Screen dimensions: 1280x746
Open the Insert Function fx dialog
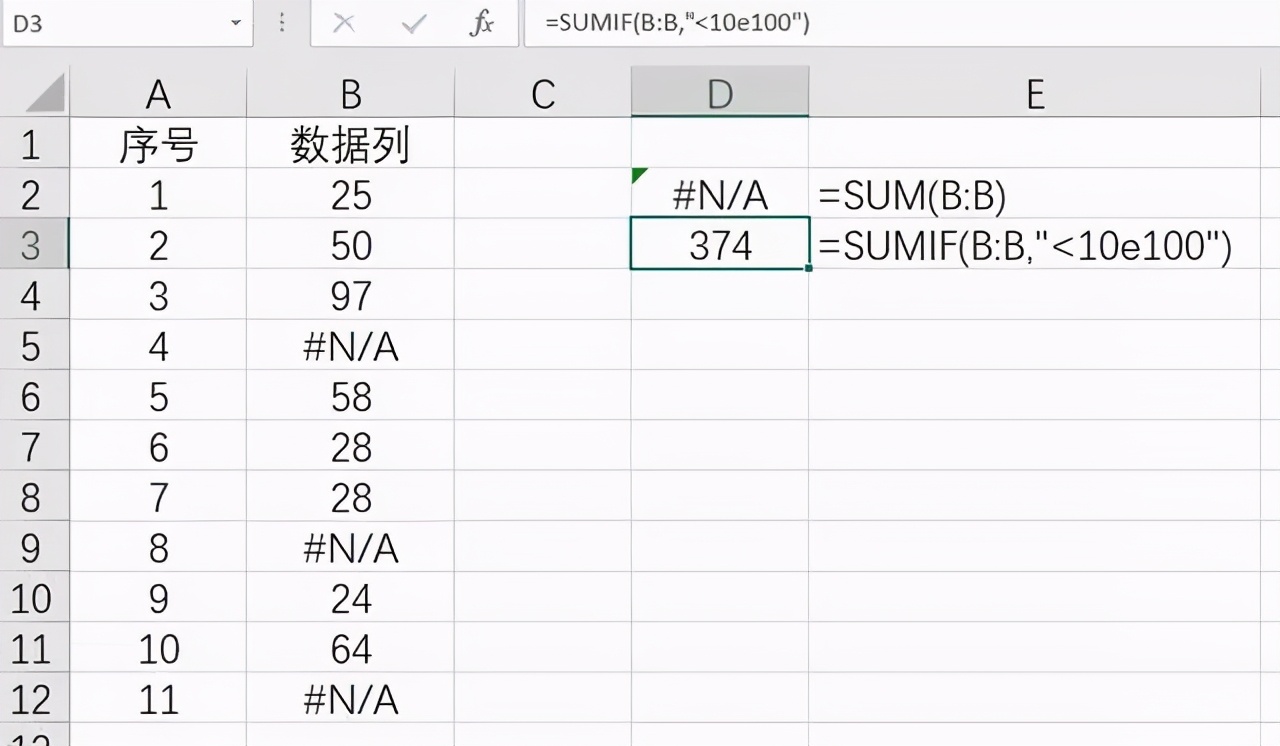tap(482, 24)
